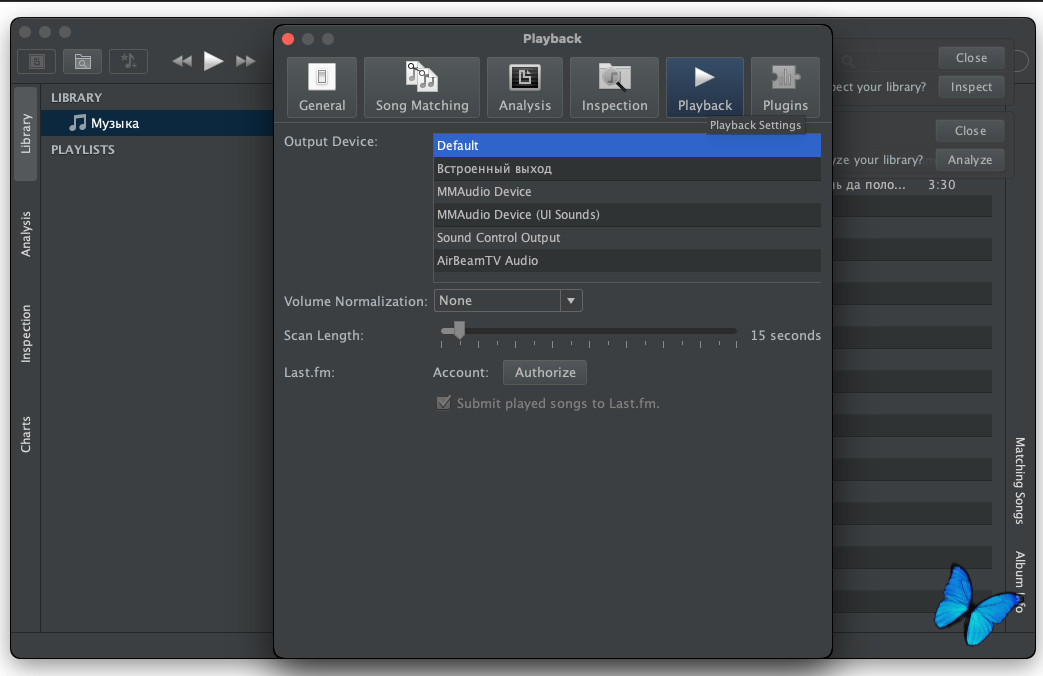Open the Matching Songs side tab
Screen dimensions: 1043x676
(x=1020, y=480)
